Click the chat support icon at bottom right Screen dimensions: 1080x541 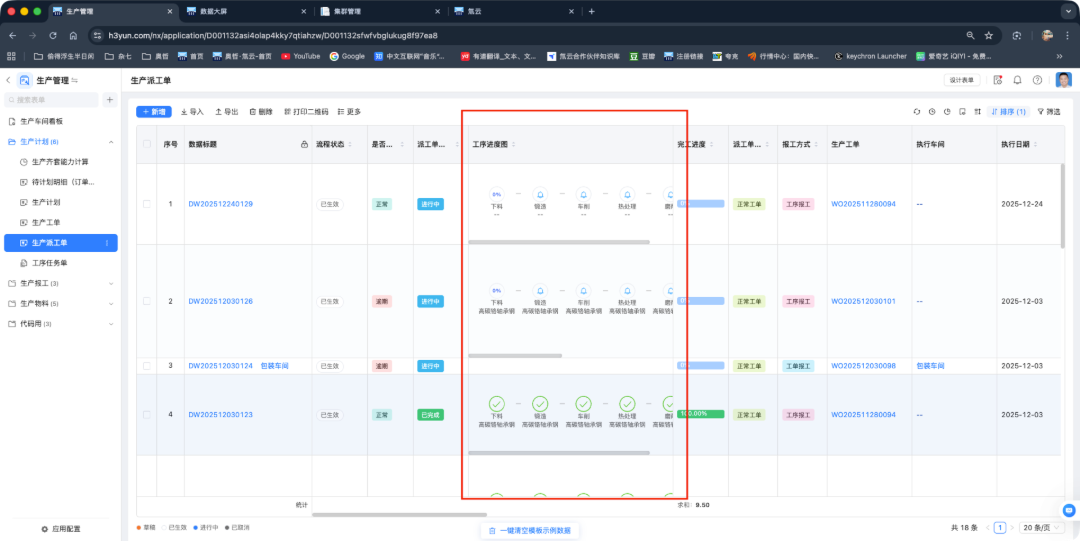pos(1068,511)
